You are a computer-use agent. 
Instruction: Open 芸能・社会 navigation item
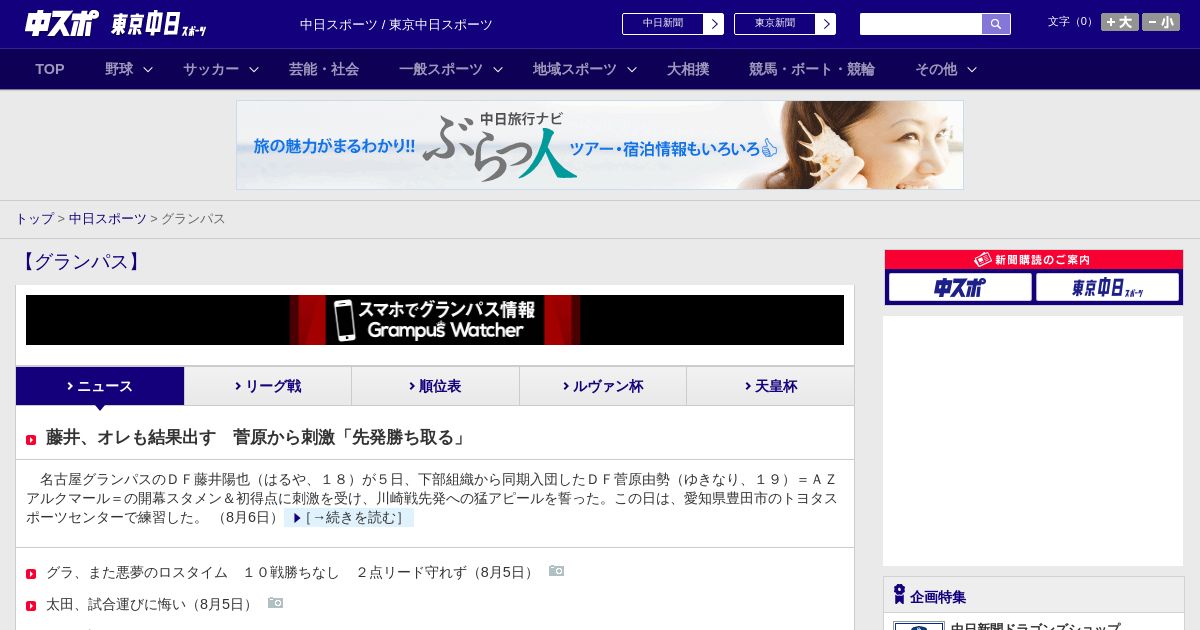tap(324, 69)
